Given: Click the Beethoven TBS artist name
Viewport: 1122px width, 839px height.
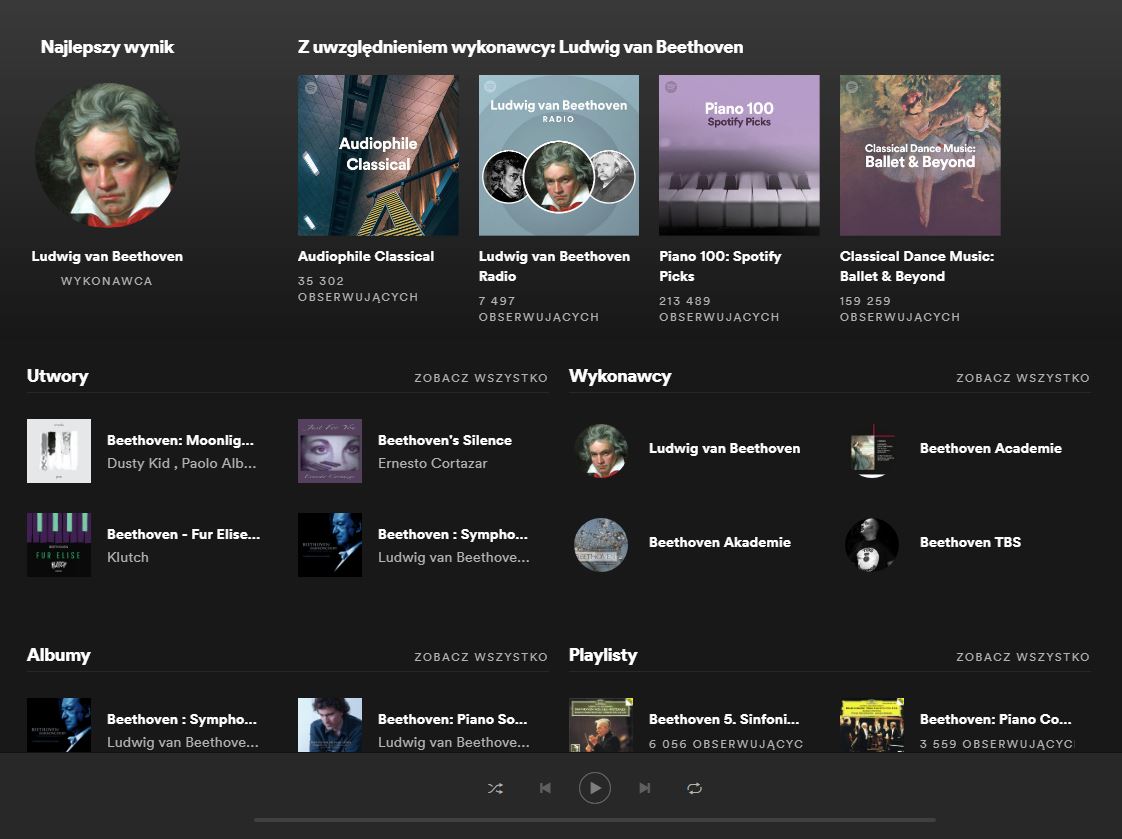Looking at the screenshot, I should click(970, 541).
